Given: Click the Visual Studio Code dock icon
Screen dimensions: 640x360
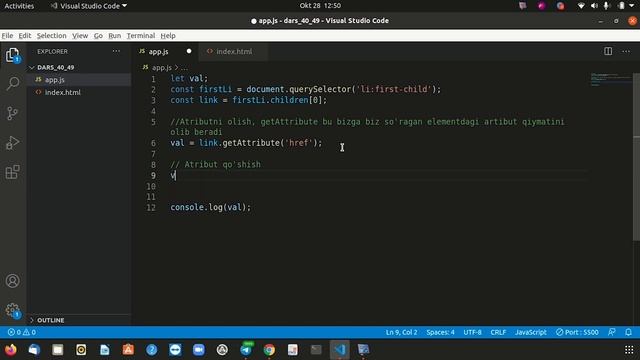Looking at the screenshot, I should tap(340, 350).
